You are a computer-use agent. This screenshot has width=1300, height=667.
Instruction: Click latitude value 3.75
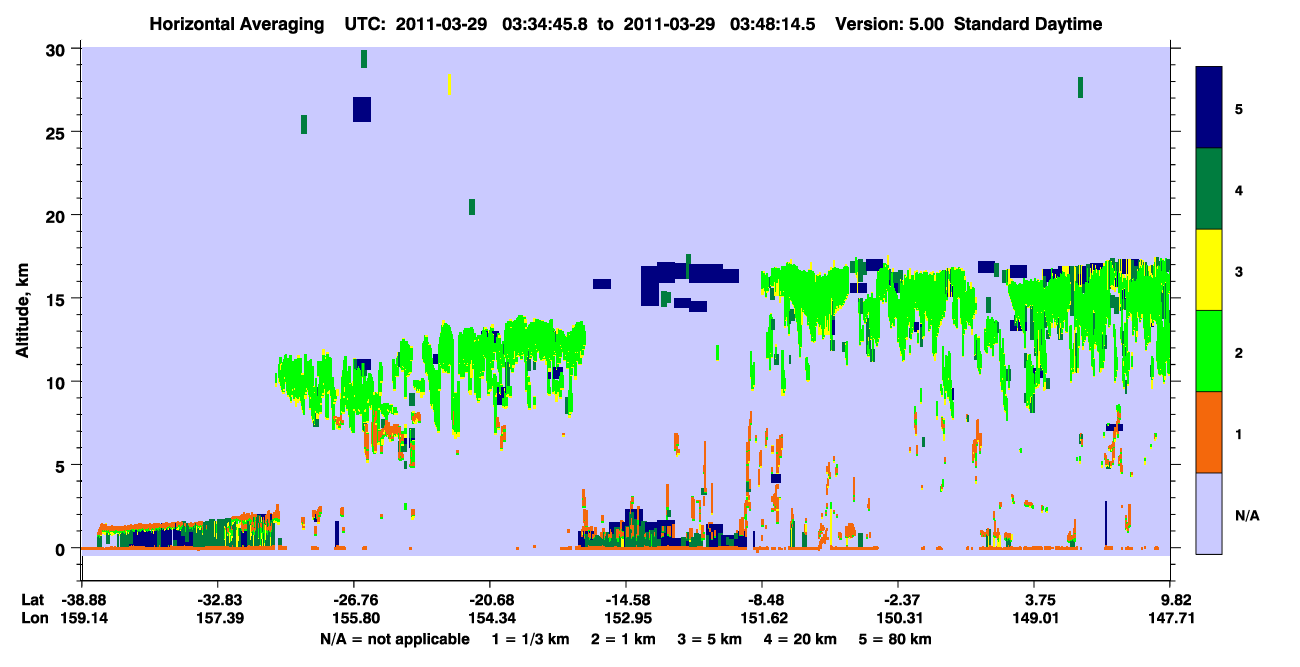click(1040, 600)
